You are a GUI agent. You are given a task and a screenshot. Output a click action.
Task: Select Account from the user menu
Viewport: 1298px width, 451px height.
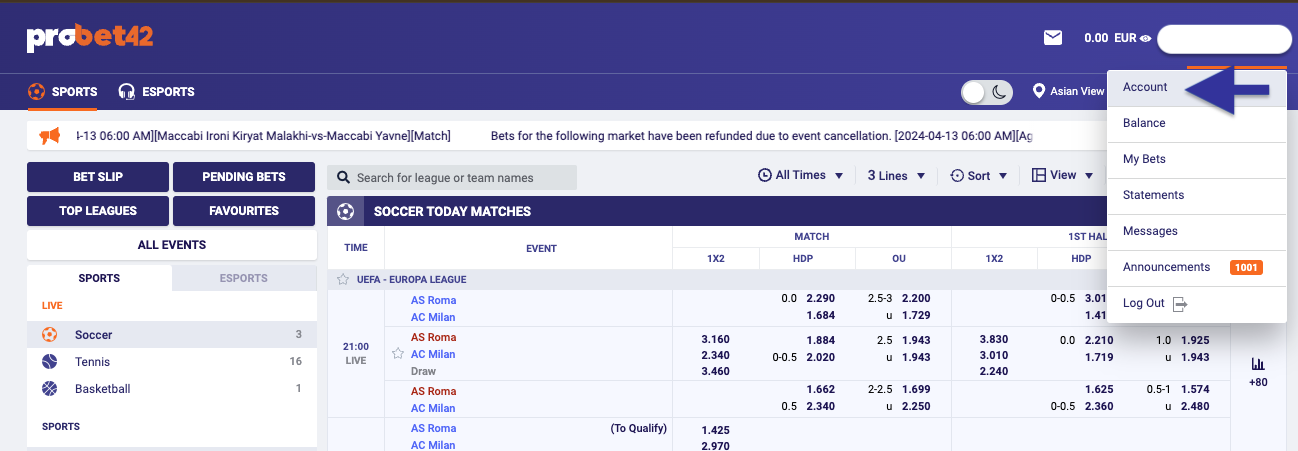click(x=1145, y=87)
